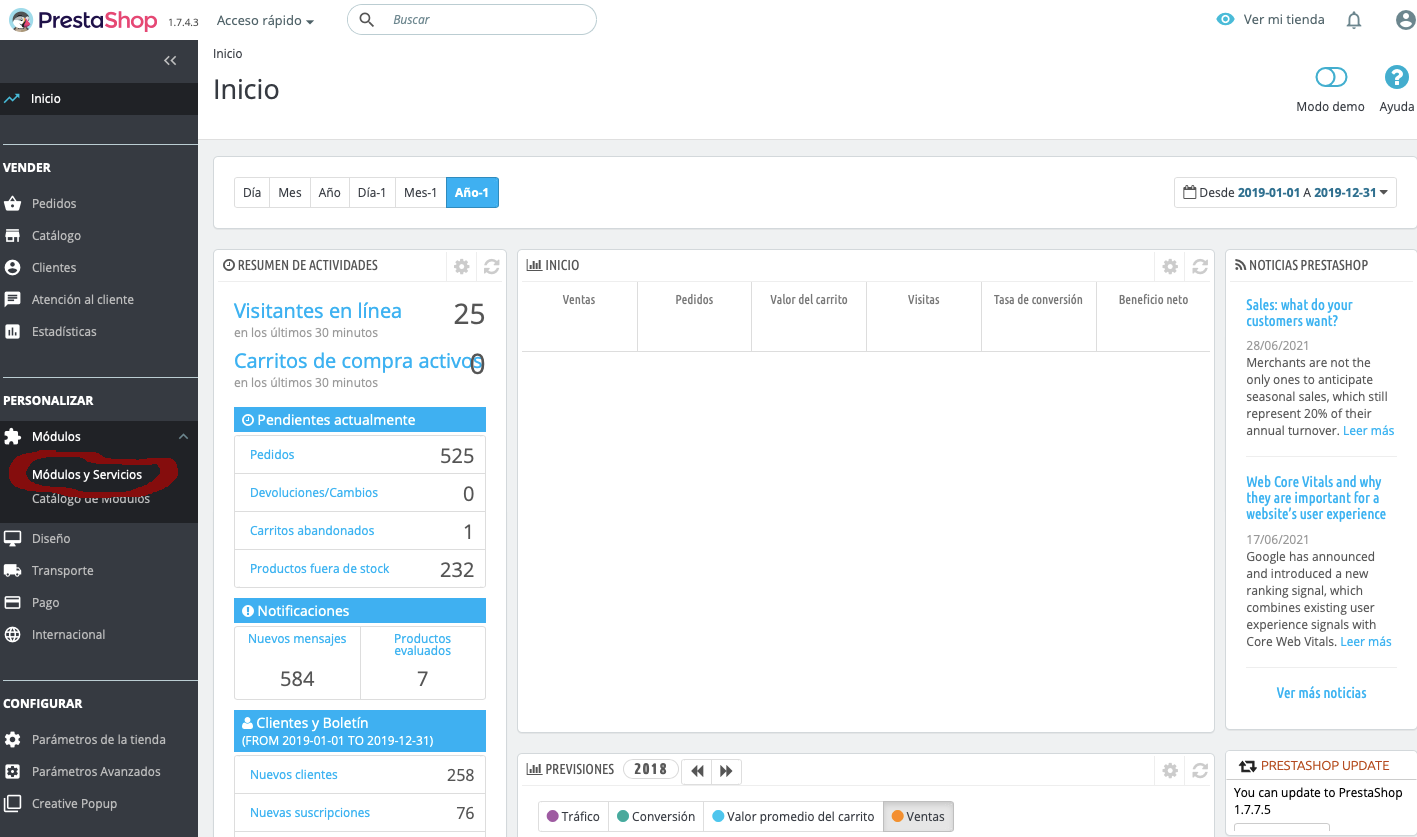Viewport: 1417px width, 837px height.
Task: Open Pedidos in the sidebar
Action: click(54, 204)
